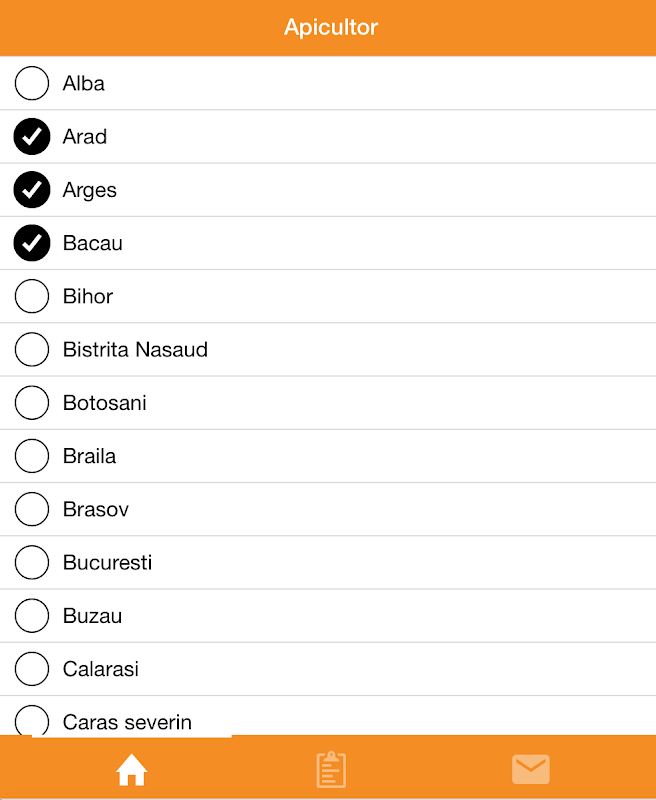The height and width of the screenshot is (800, 656).
Task: Check the Alba county checkbox
Action: coord(32,83)
